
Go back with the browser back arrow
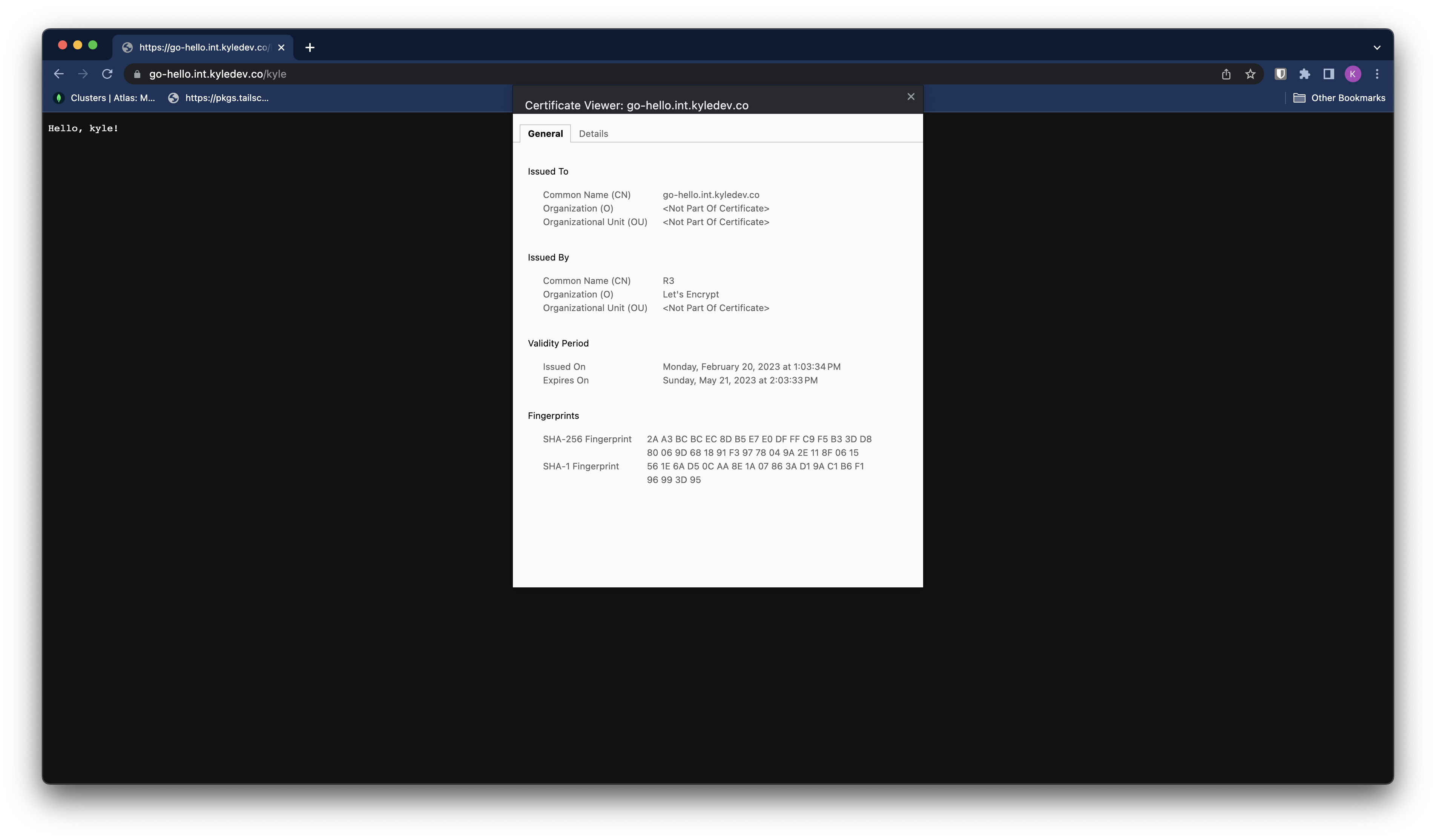coord(59,74)
